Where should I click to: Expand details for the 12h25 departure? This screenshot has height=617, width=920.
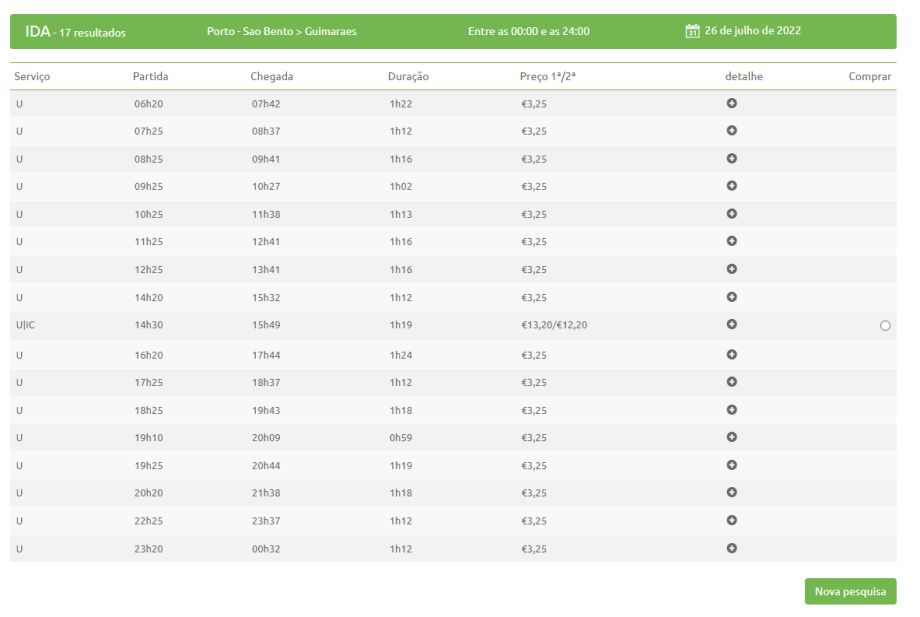(731, 269)
